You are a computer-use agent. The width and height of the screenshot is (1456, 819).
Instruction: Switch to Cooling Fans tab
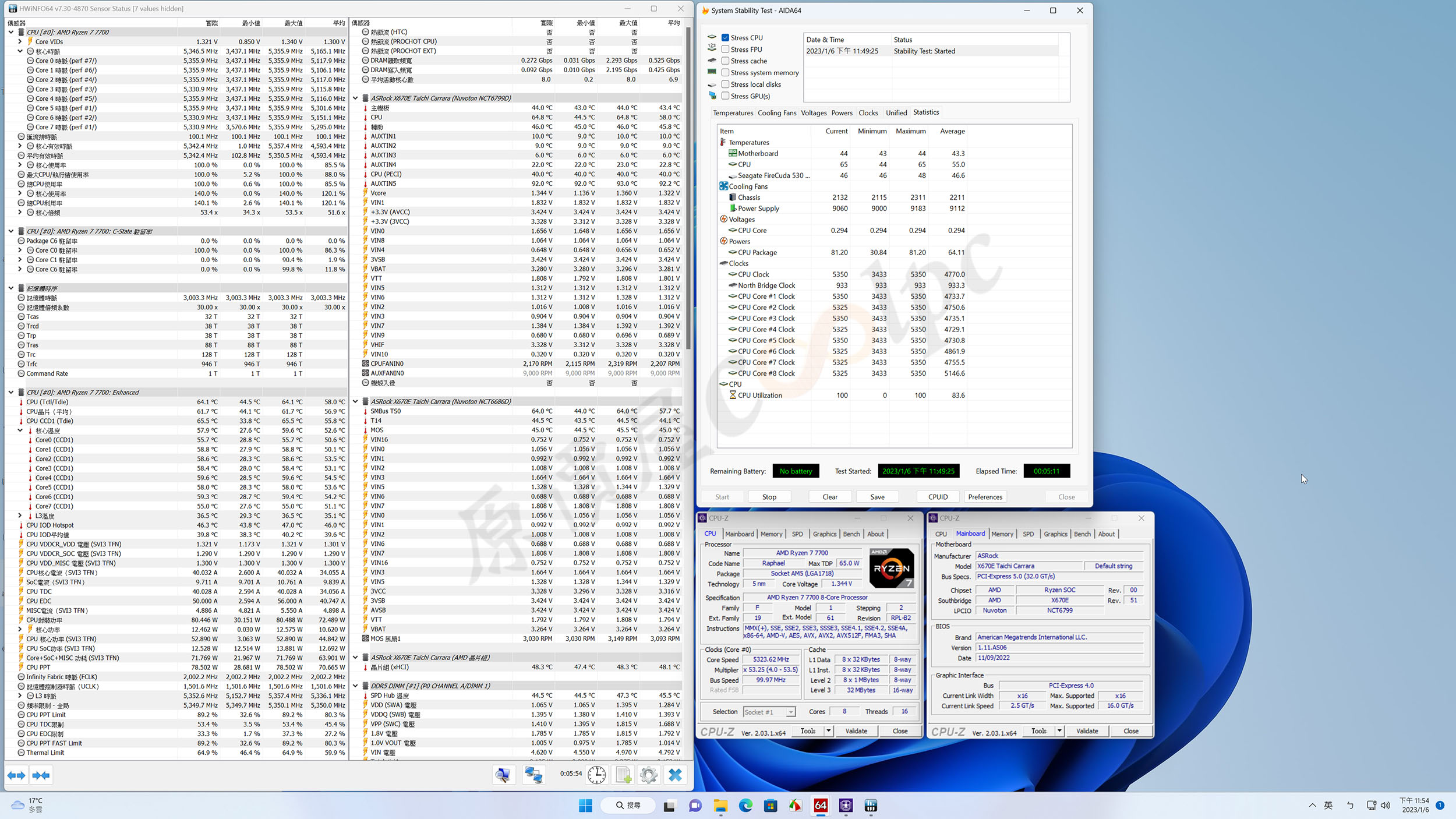pyautogui.click(x=777, y=113)
